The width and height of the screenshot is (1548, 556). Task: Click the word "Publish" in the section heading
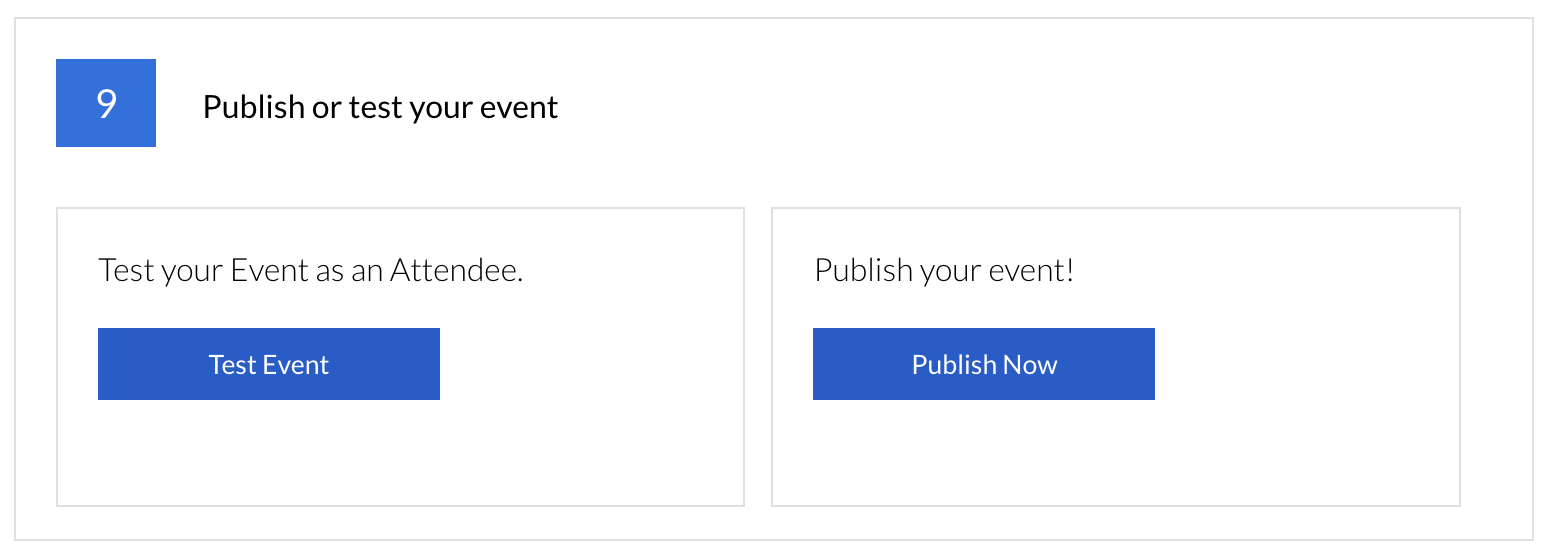[254, 107]
